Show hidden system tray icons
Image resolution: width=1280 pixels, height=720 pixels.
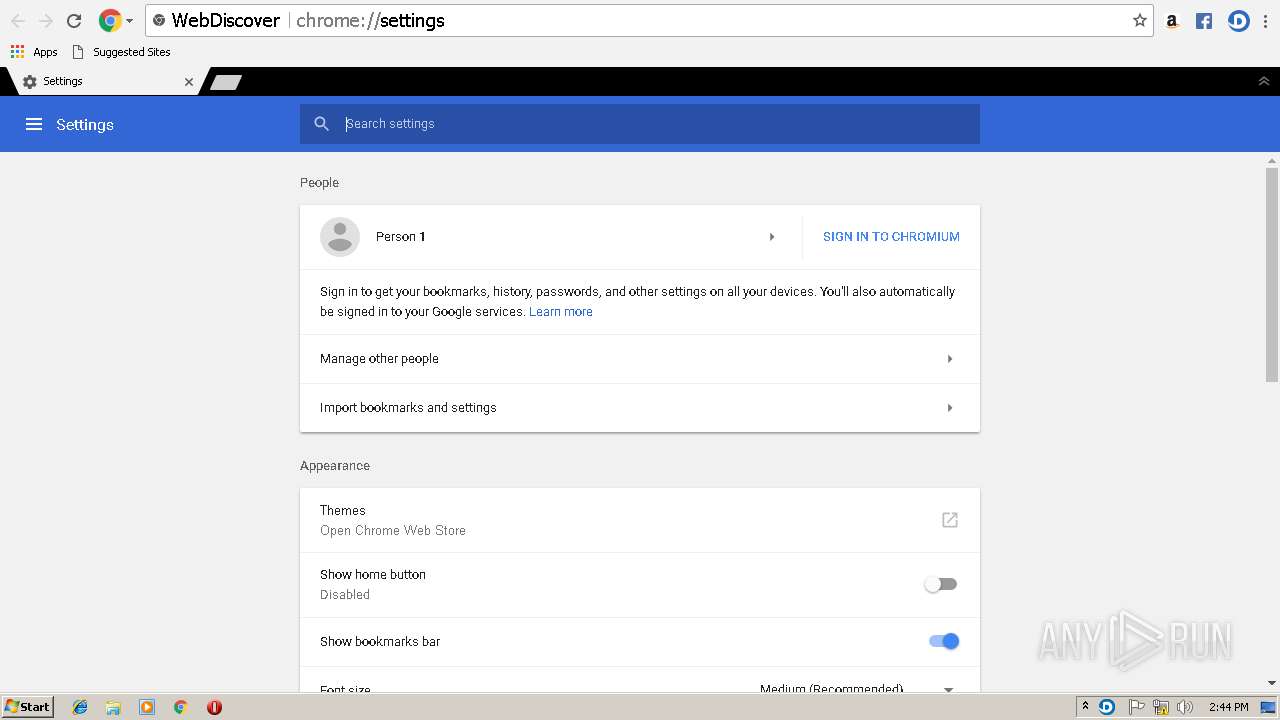[1085, 706]
